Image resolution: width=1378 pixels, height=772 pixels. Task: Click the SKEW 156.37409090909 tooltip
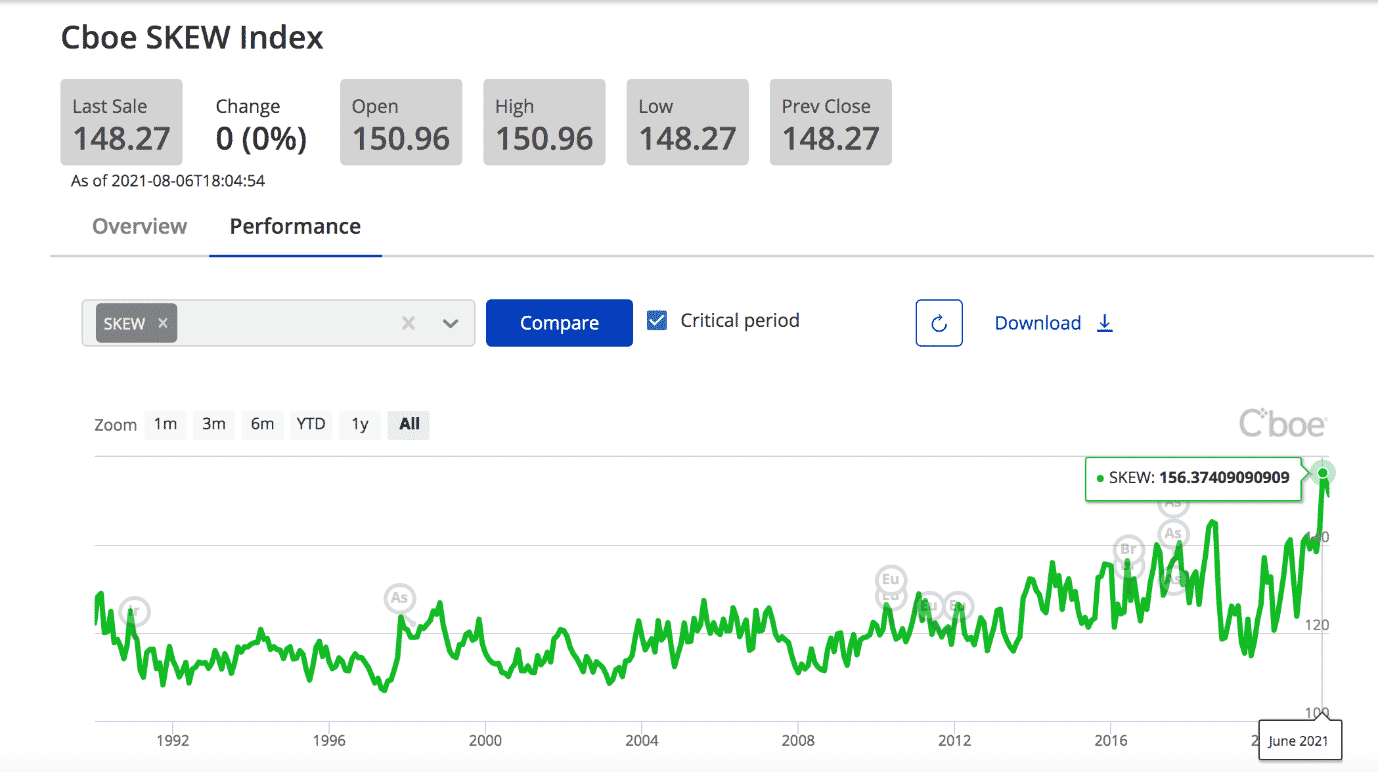click(1193, 478)
